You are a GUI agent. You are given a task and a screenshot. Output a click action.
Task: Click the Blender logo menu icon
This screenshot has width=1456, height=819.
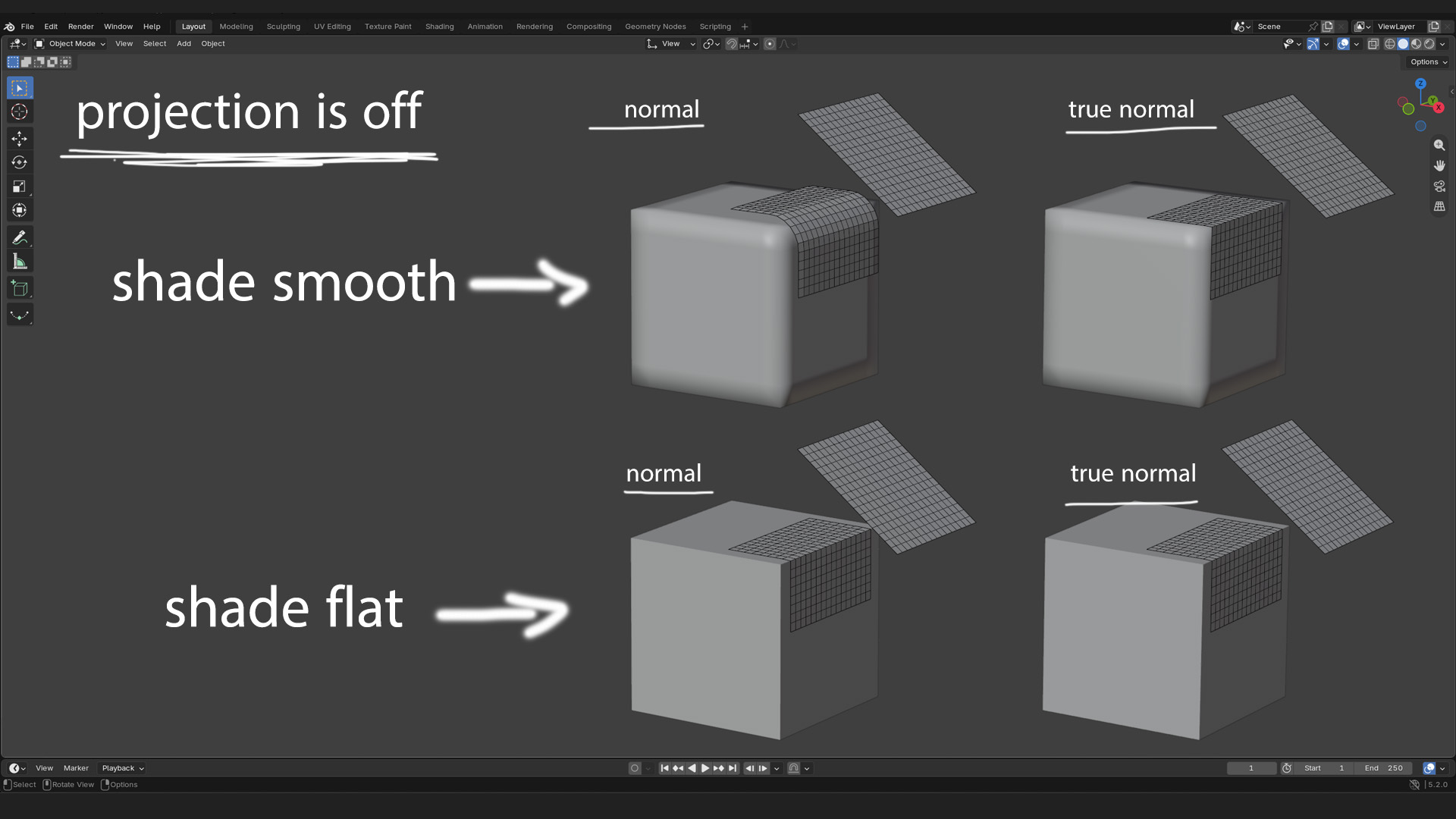click(9, 27)
